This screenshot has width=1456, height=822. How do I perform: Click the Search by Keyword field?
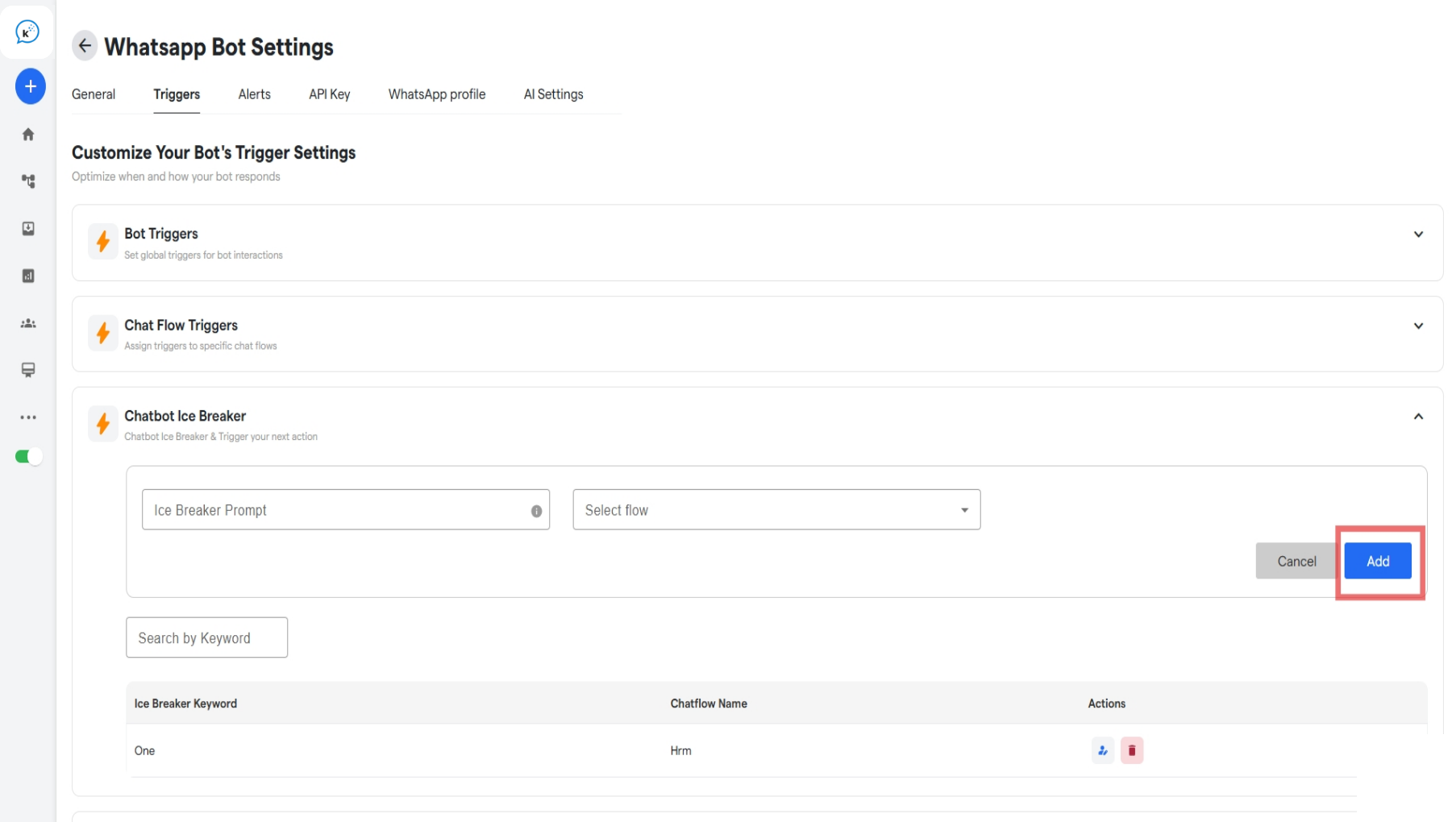tap(206, 637)
